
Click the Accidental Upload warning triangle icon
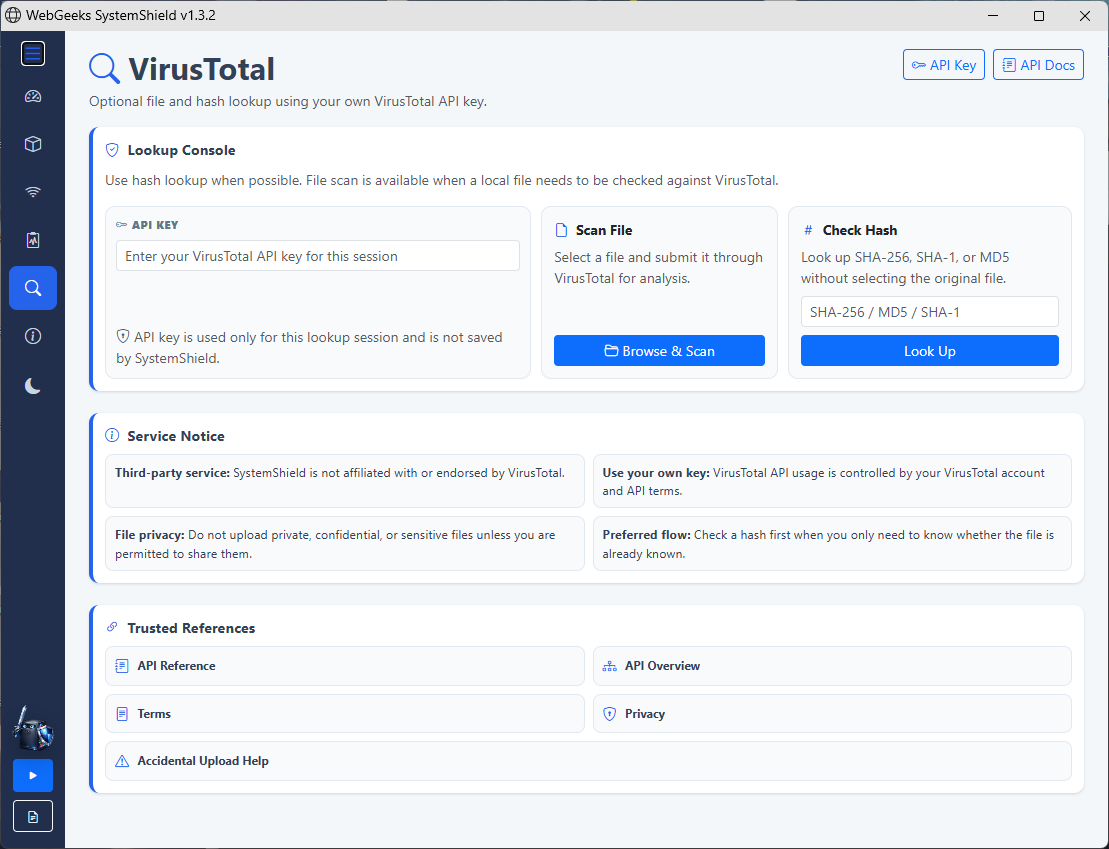[x=122, y=761]
